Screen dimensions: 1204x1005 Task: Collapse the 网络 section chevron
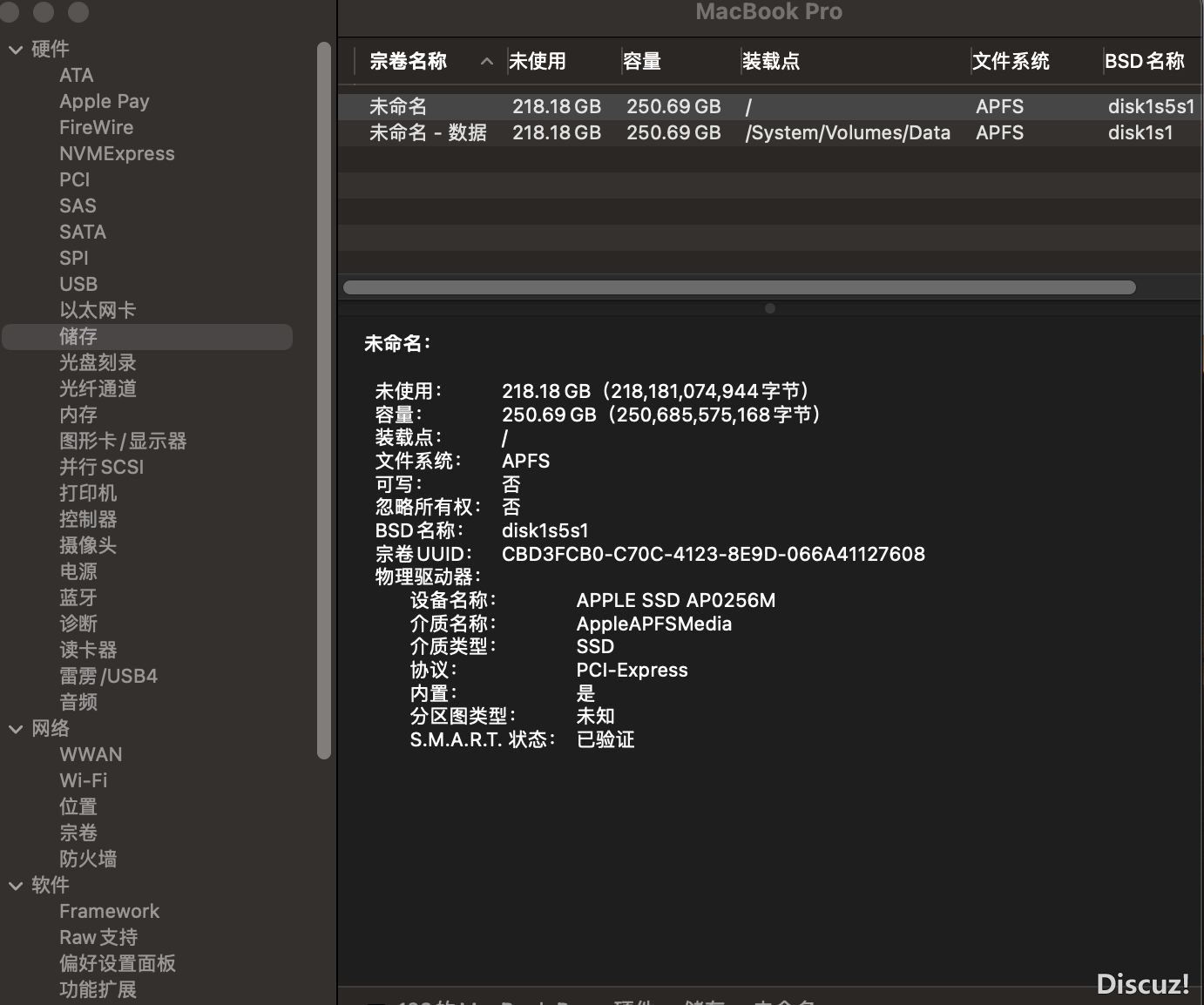coord(16,729)
